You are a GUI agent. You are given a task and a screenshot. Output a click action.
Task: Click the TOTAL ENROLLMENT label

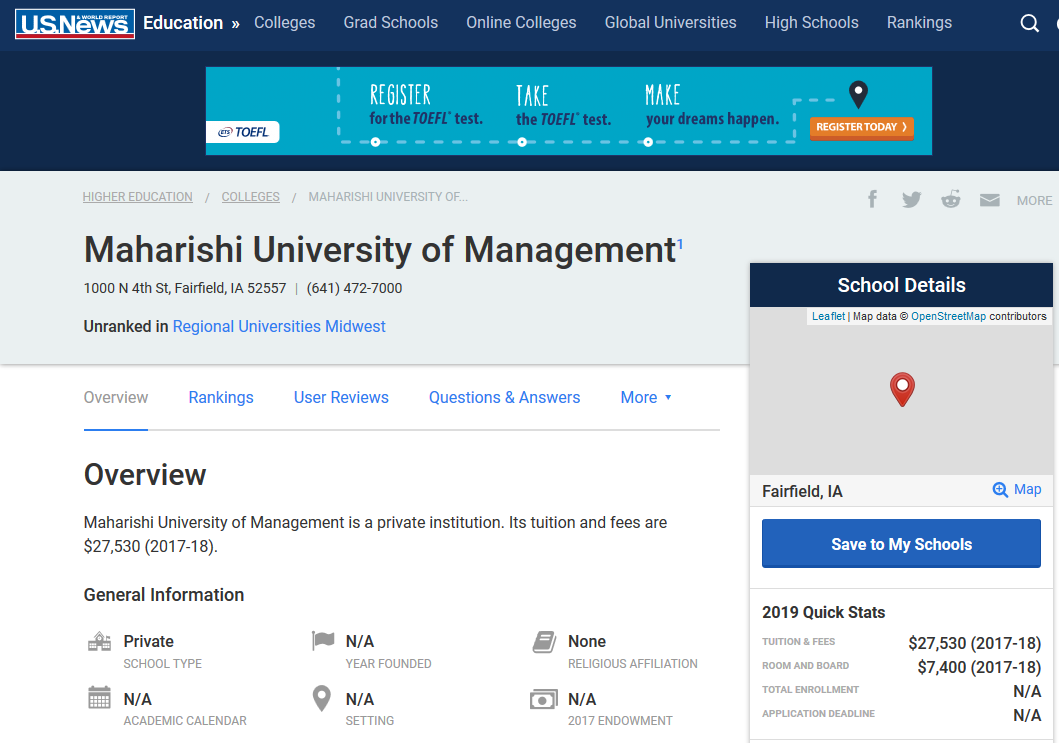click(810, 690)
